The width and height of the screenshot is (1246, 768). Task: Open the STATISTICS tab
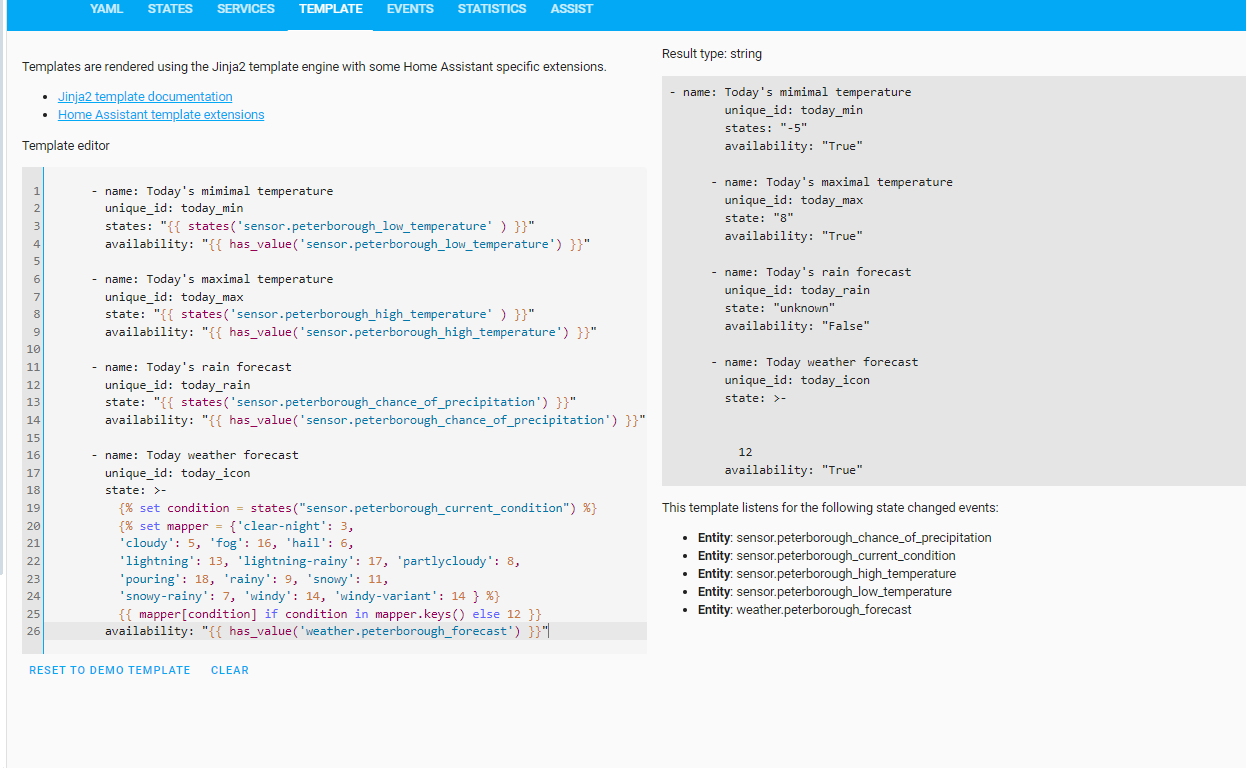[x=491, y=9]
